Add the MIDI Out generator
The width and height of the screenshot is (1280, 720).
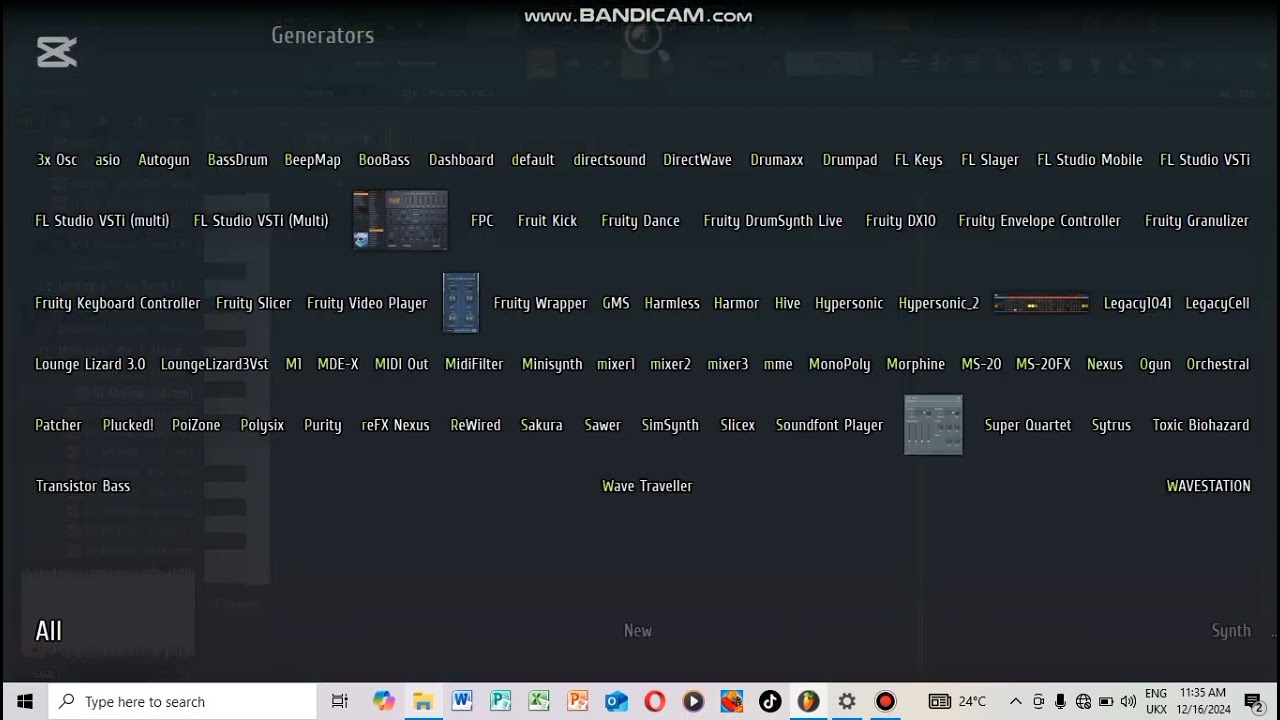click(x=401, y=364)
